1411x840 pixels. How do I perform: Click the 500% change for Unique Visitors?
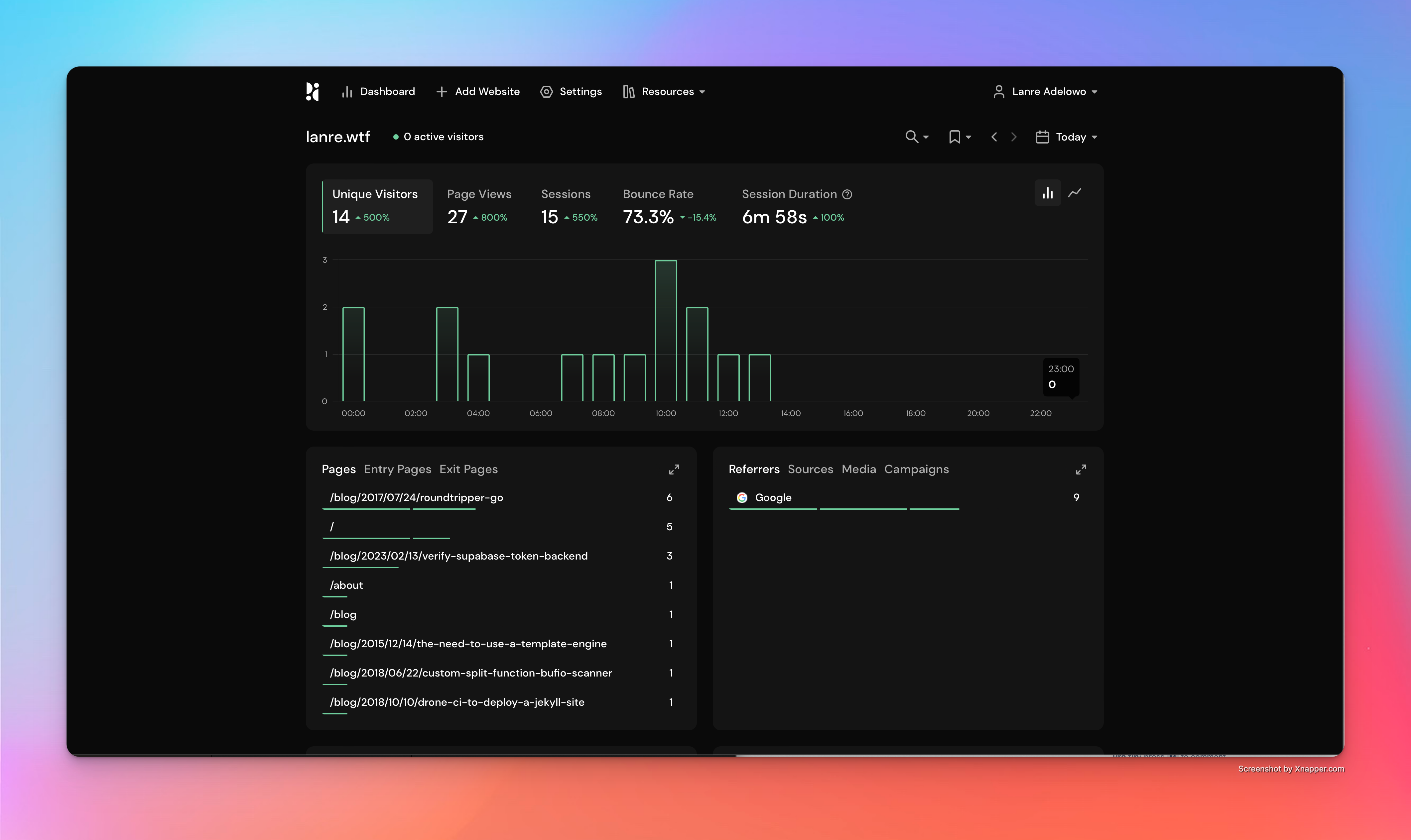point(373,217)
